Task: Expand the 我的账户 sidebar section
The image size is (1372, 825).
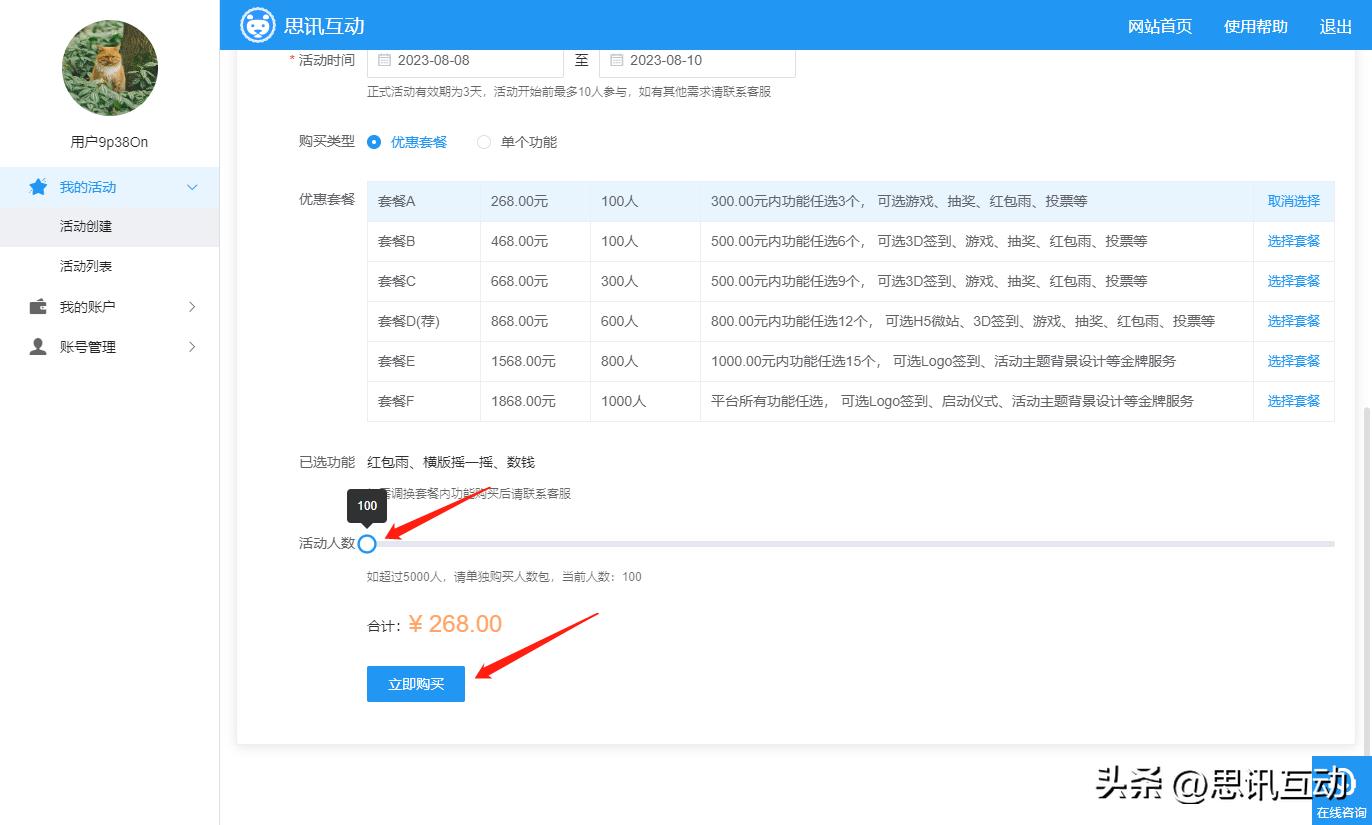Action: [192, 307]
